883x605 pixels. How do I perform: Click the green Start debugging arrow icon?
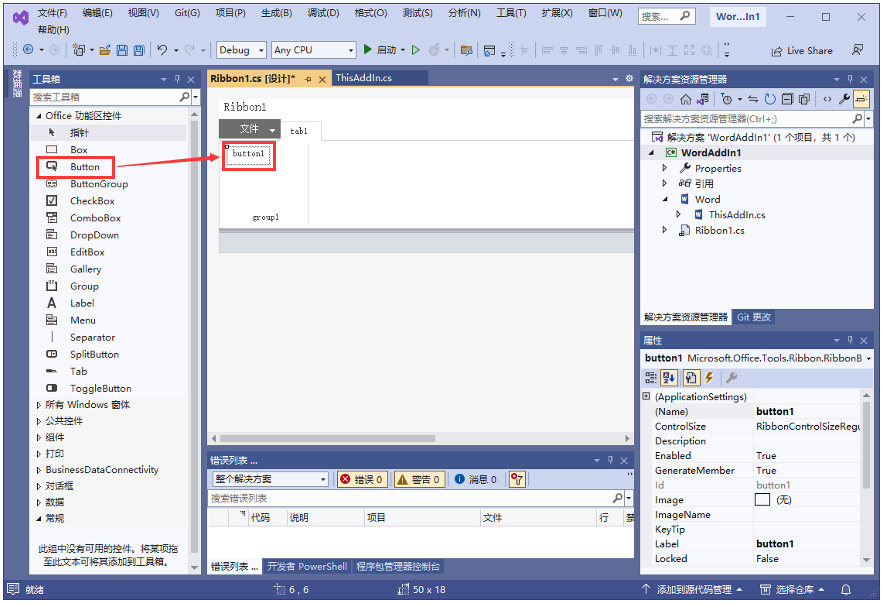click(x=367, y=50)
